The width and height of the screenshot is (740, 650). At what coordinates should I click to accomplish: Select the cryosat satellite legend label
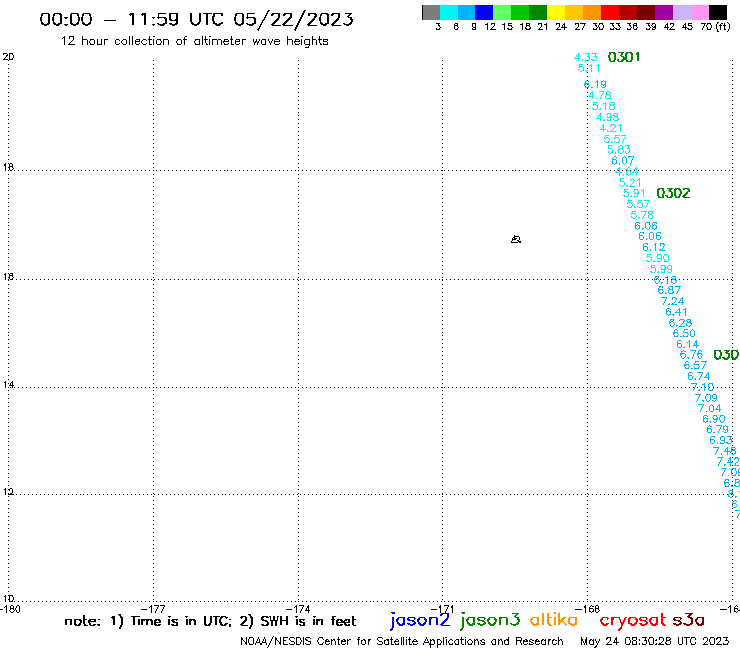coord(632,620)
